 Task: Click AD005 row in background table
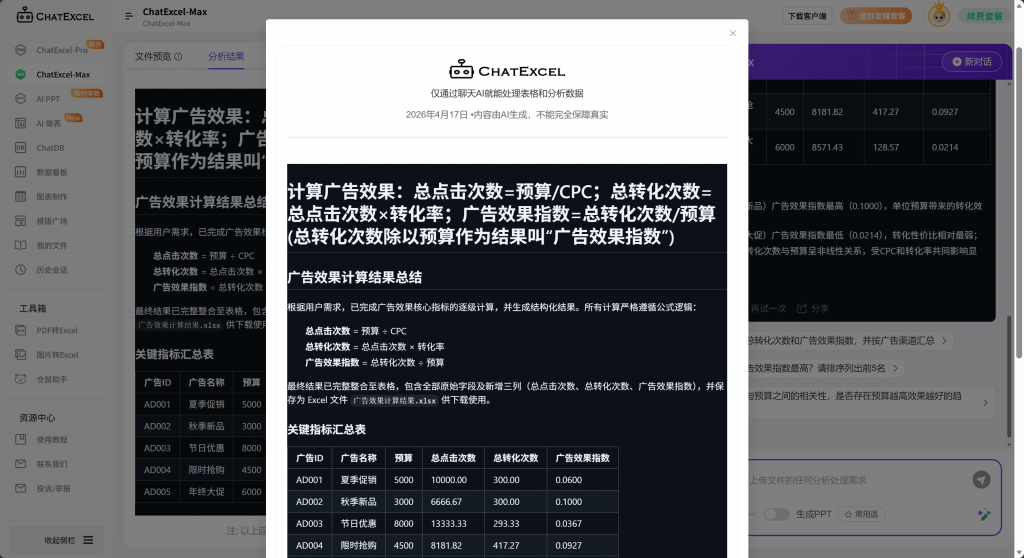point(200,491)
